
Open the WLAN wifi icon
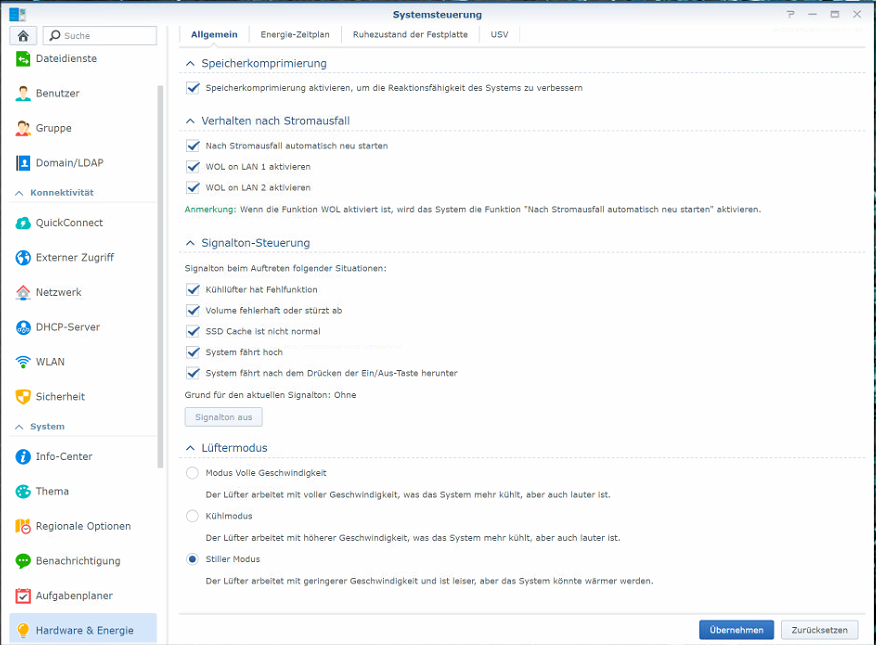pos(24,362)
